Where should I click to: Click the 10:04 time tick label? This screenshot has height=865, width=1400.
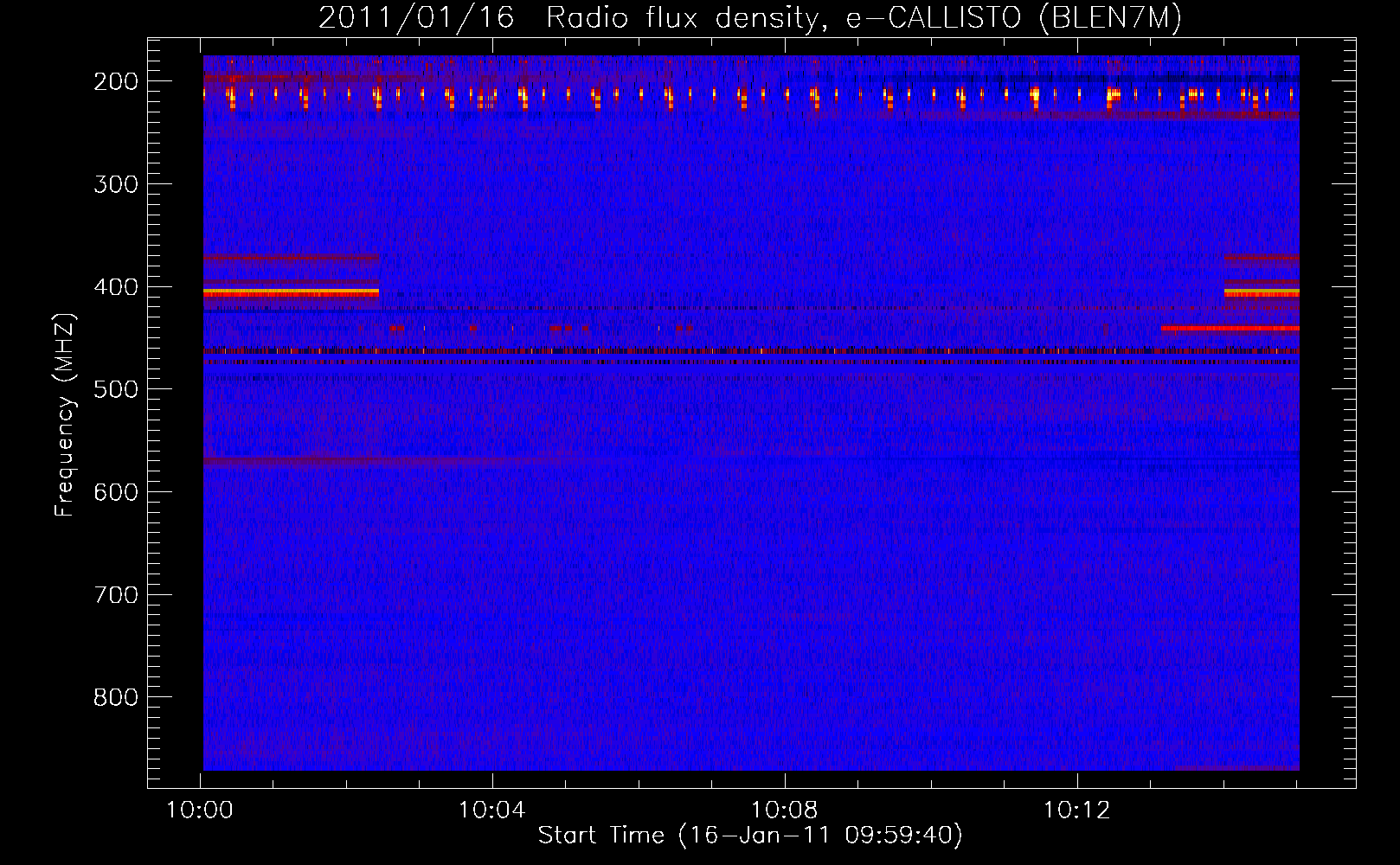click(492, 811)
